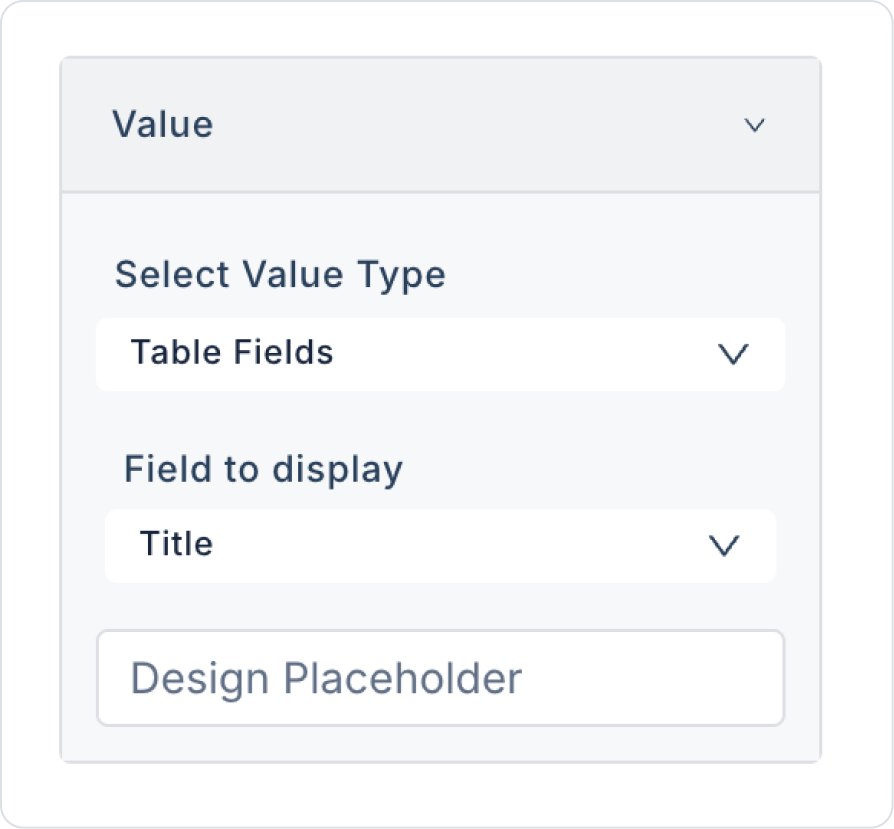Click the word "Placeholder" in the text box
This screenshot has width=894, height=829.
(x=402, y=679)
